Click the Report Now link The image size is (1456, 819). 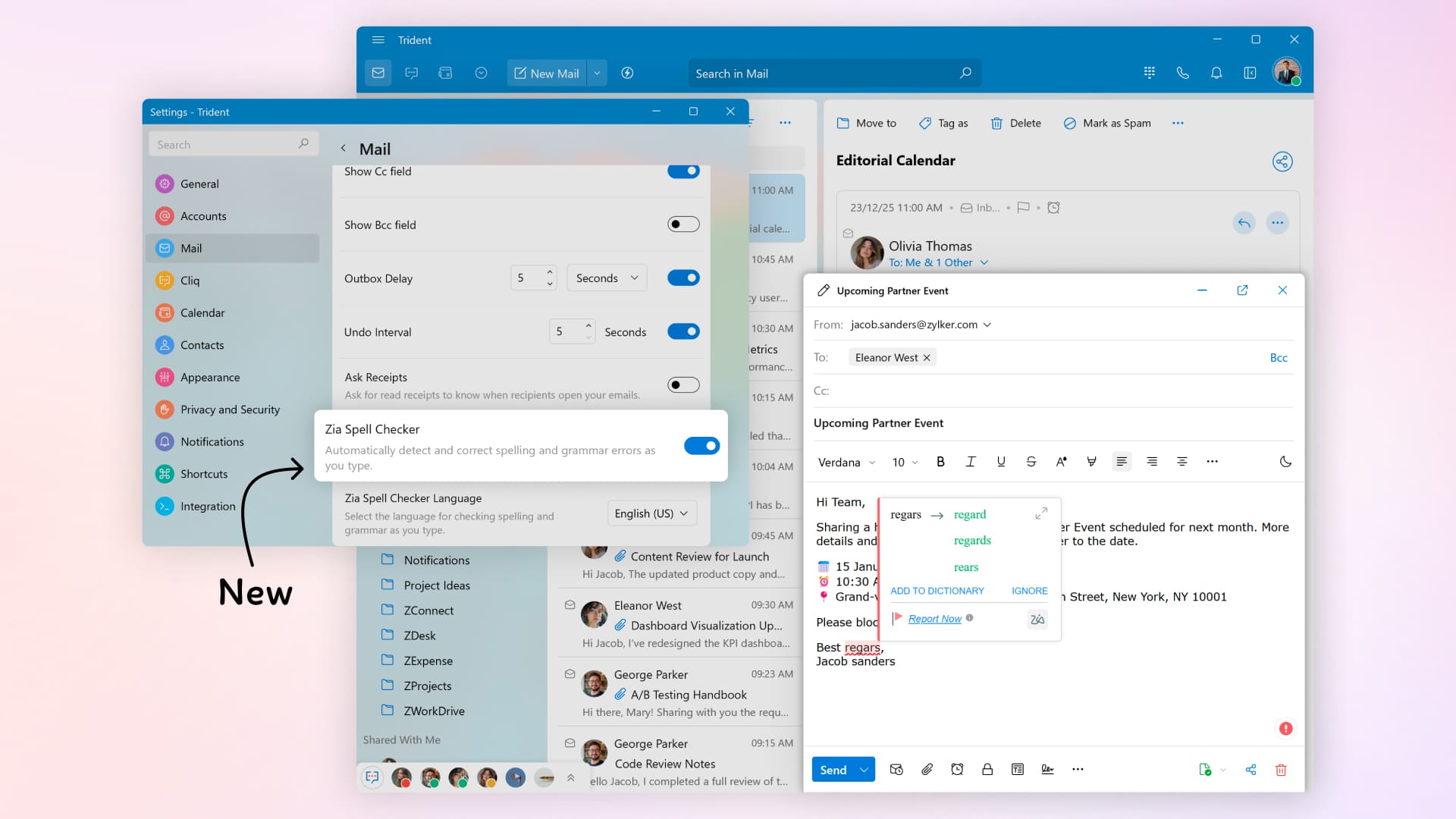[934, 619]
